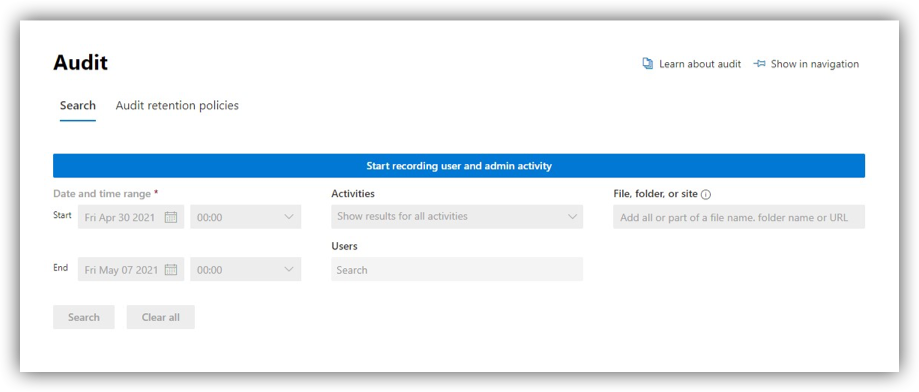Click the info icon next to File, folder, or site
The image size is (919, 392).
[x=706, y=195]
